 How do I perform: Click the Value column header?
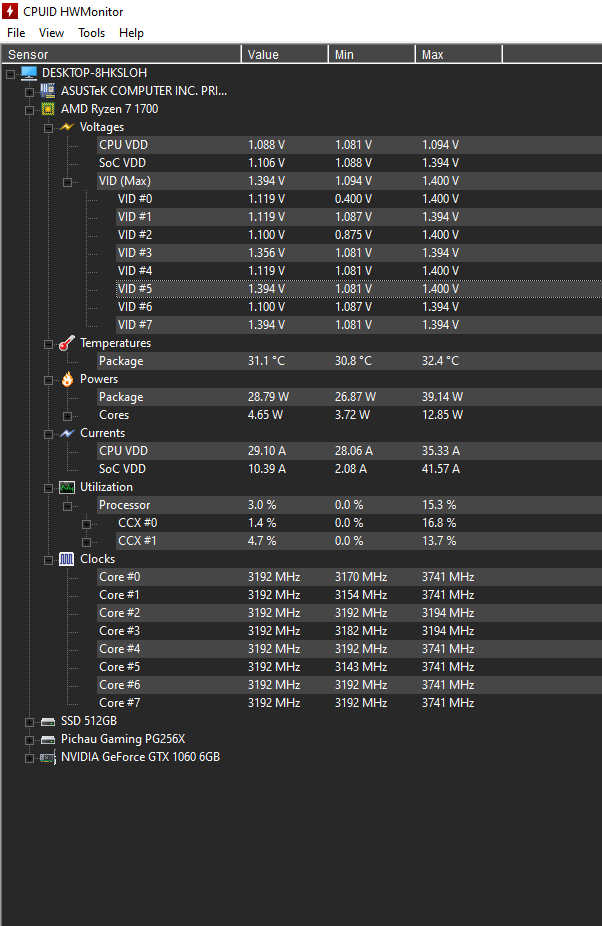tap(285, 54)
